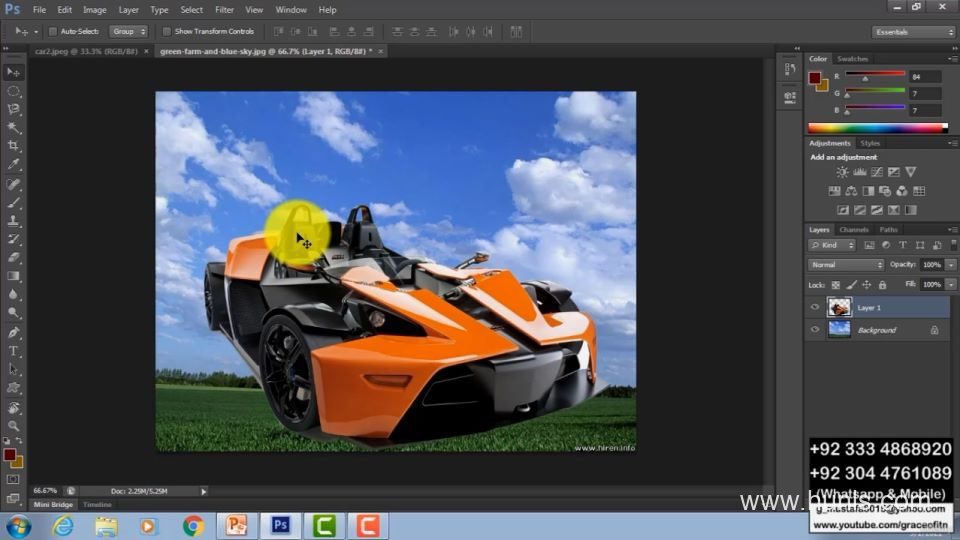Open the Mini Bridge panel tab

click(53, 504)
